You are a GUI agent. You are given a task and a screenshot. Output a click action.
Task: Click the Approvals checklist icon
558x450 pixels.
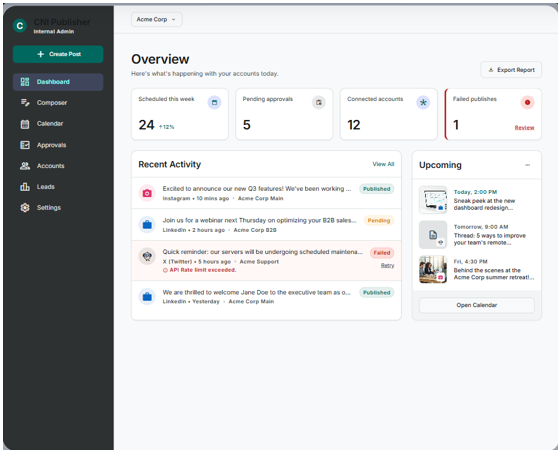click(x=25, y=145)
